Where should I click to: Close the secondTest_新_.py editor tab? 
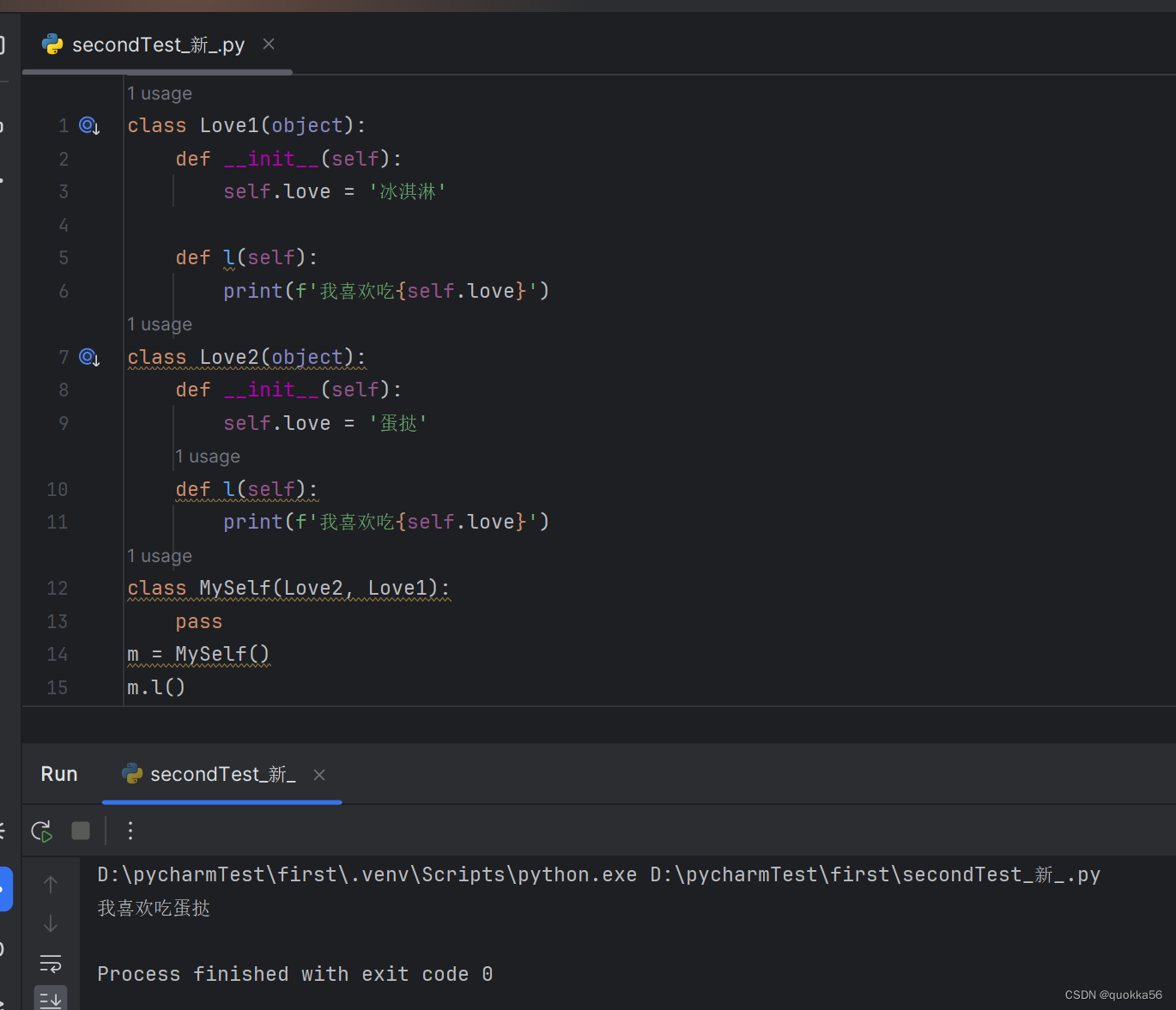click(269, 44)
